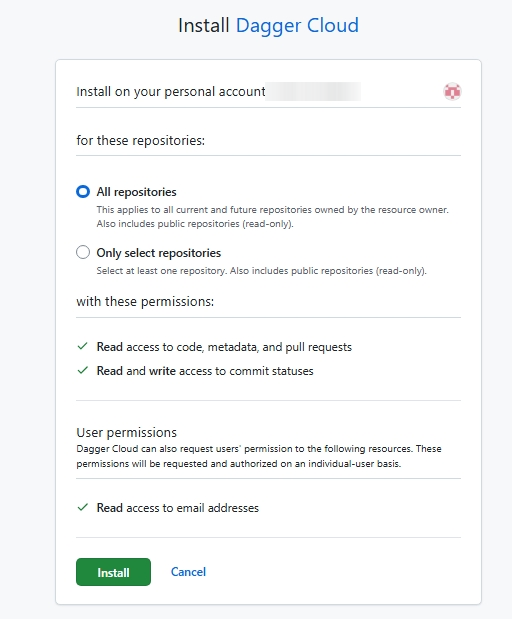The image size is (512, 619).
Task: Click the "Only select repositories" label text
Action: coord(159,253)
